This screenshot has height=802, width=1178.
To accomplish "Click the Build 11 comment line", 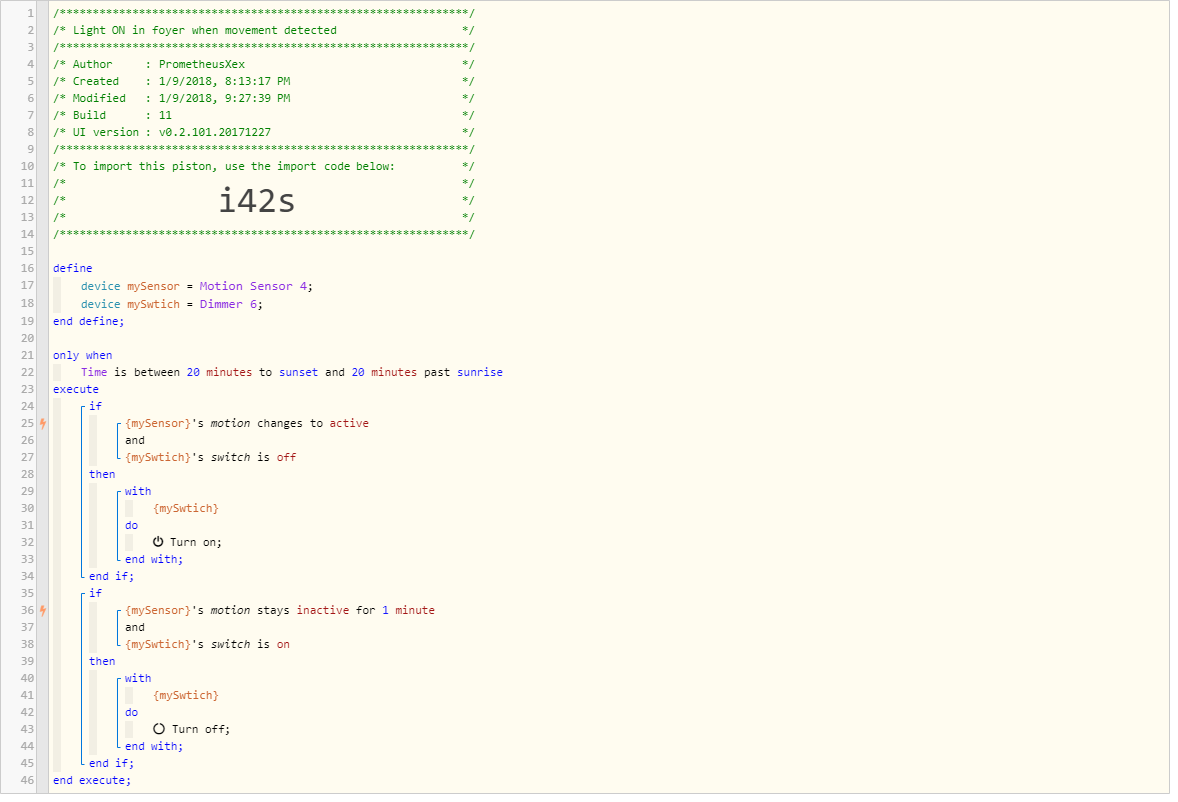I will 264,116.
